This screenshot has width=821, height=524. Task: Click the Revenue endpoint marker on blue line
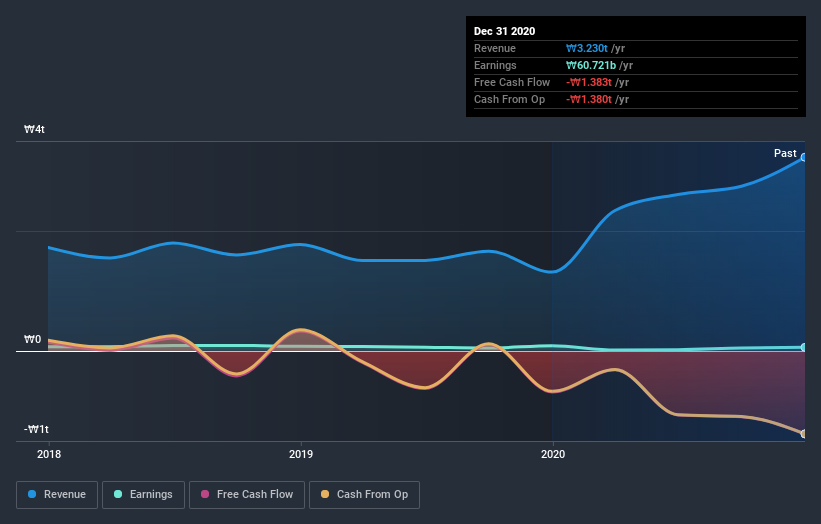pyautogui.click(x=804, y=157)
